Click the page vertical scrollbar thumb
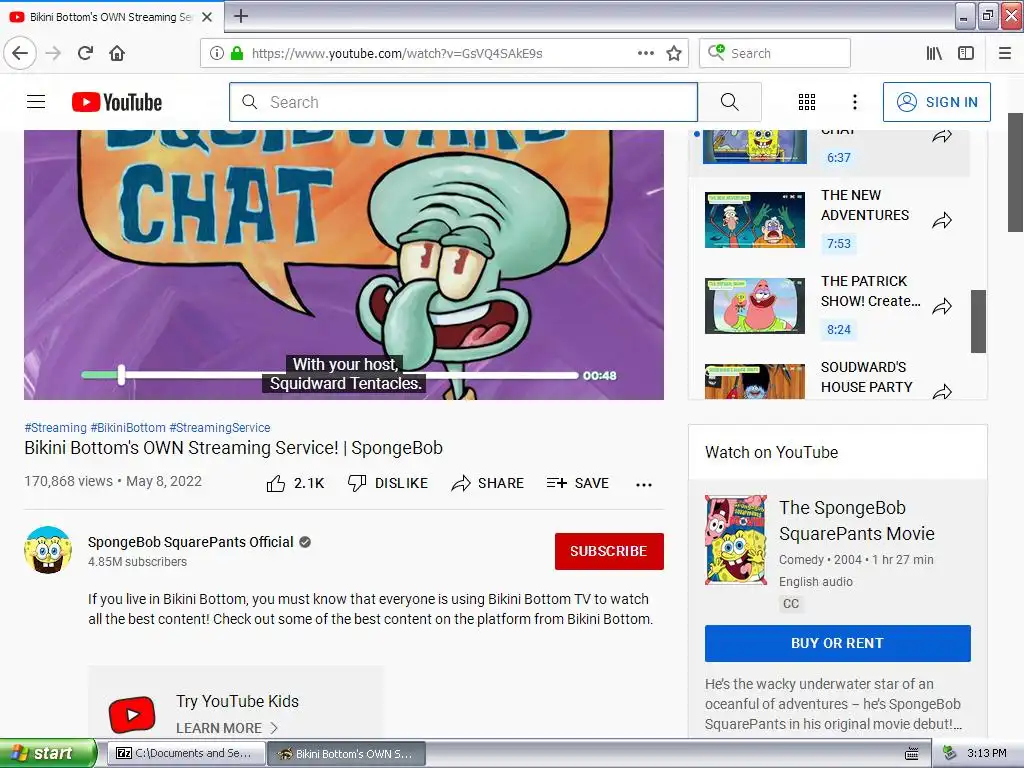Screen dimensions: 1024x768 (1015, 172)
